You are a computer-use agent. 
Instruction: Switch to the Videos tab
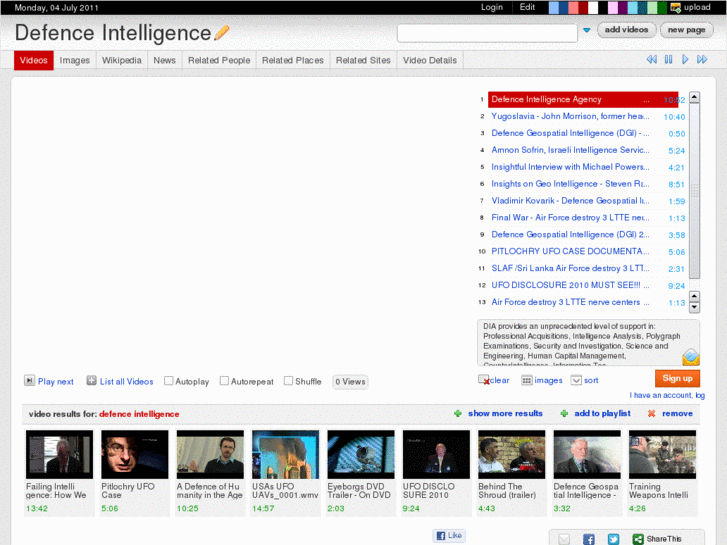[x=34, y=60]
